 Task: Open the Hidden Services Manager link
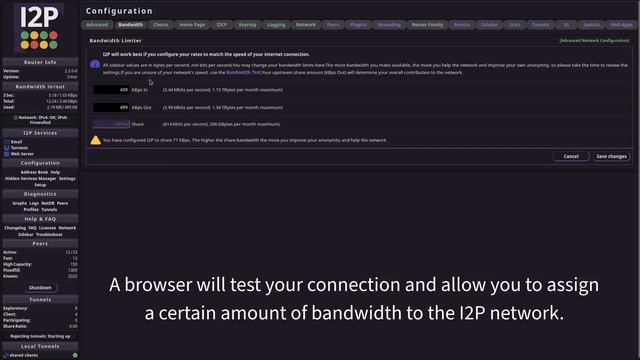(31, 179)
